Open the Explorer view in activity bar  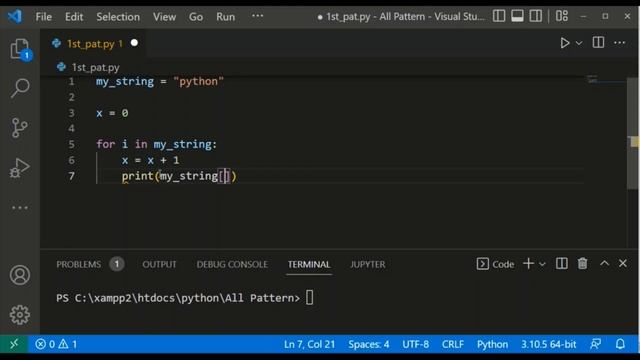coord(20,50)
